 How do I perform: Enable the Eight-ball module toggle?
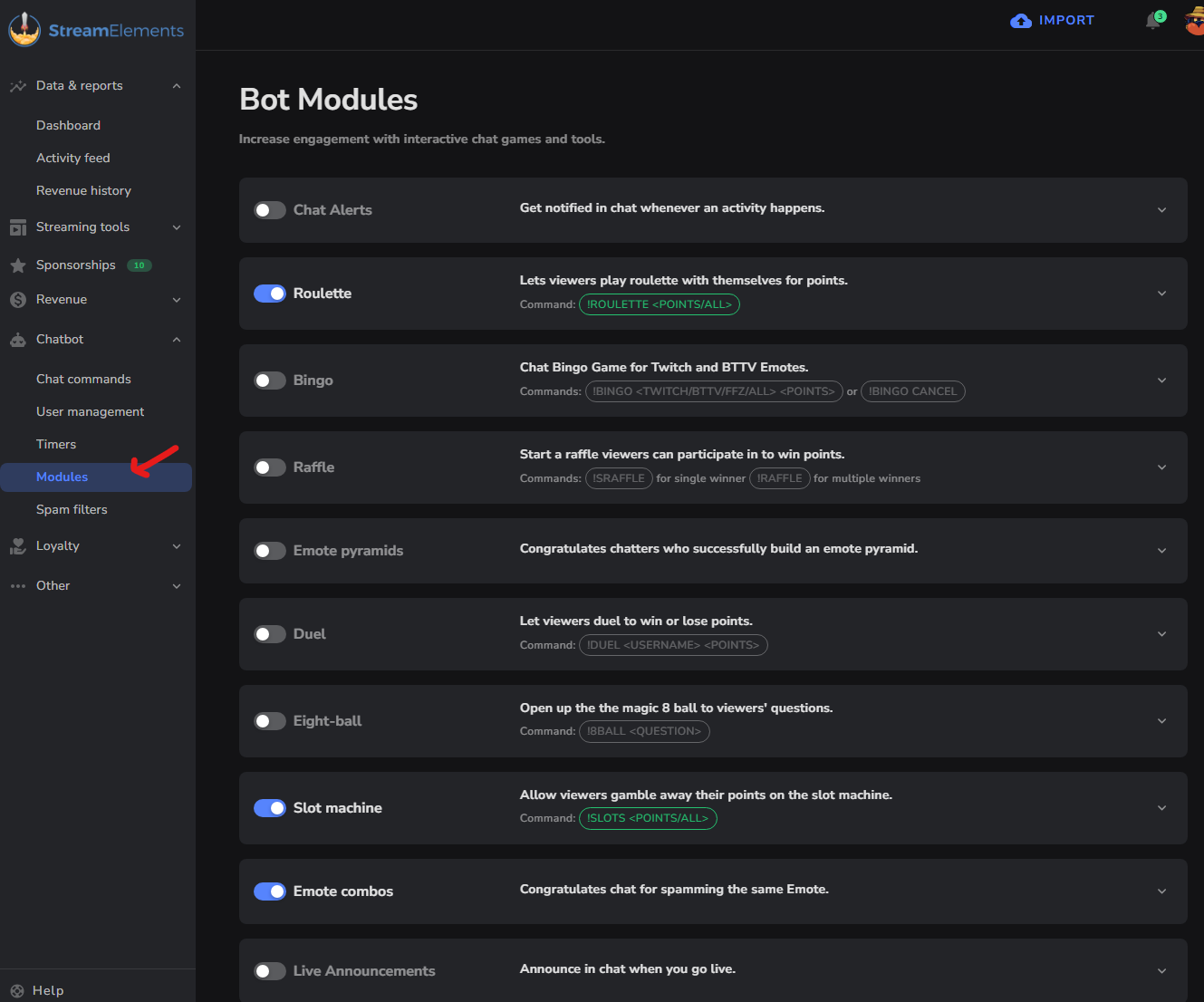coord(270,721)
